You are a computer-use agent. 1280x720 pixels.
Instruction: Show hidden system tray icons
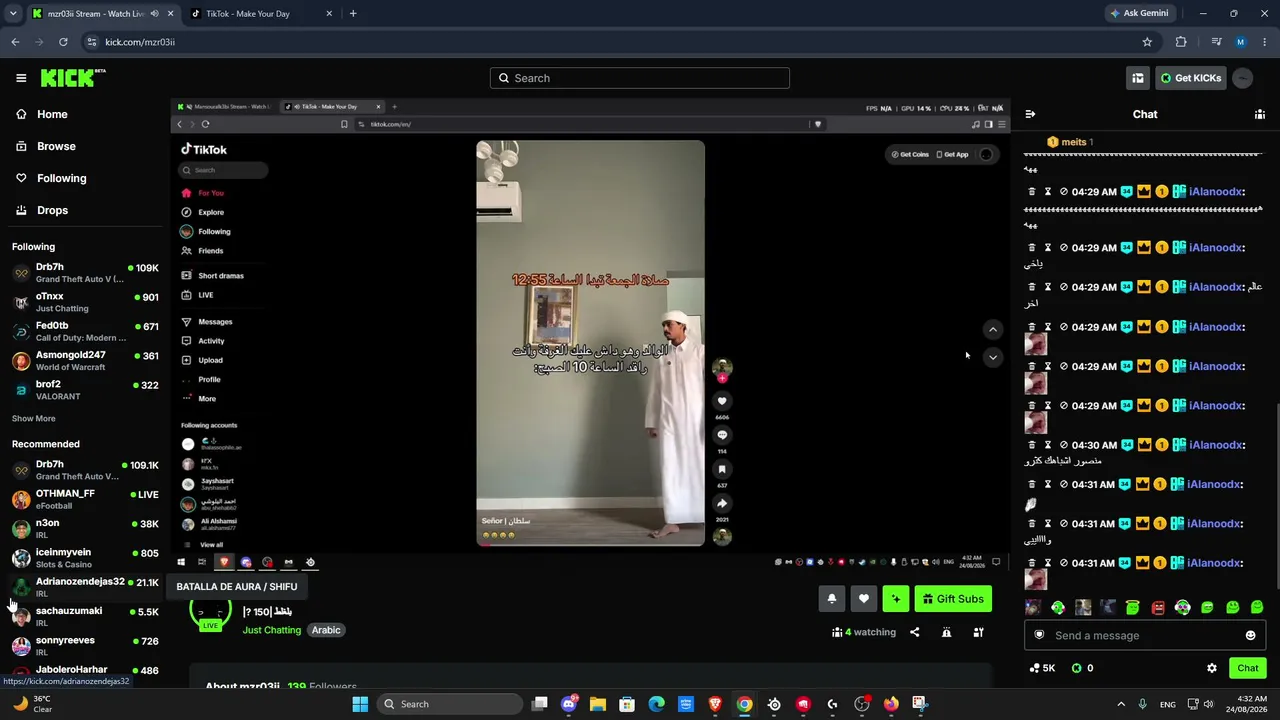(x=1120, y=704)
